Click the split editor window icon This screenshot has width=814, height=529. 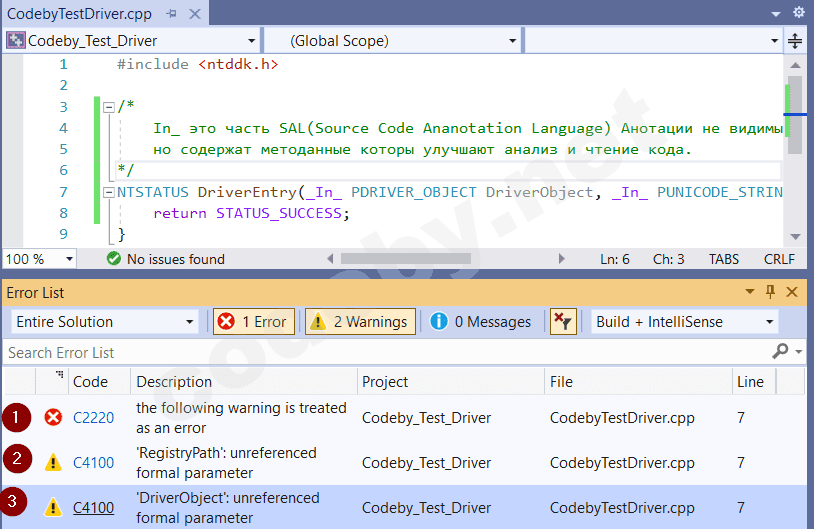[x=795, y=41]
